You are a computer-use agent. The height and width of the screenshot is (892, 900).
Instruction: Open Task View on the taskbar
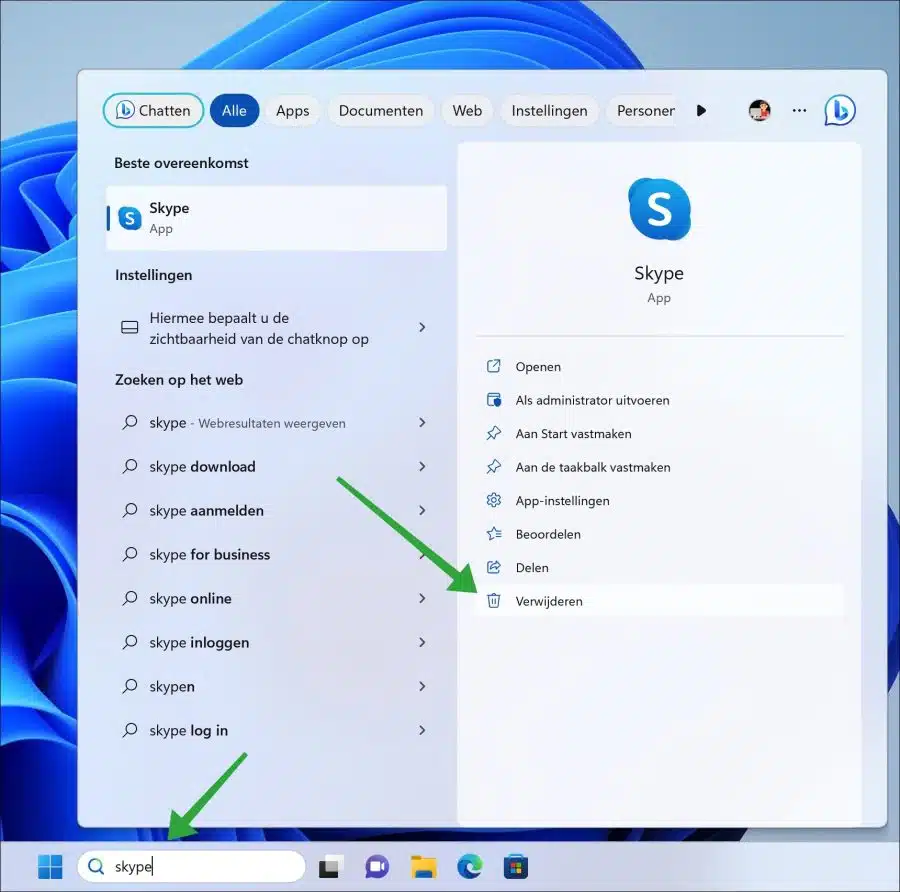click(x=331, y=866)
